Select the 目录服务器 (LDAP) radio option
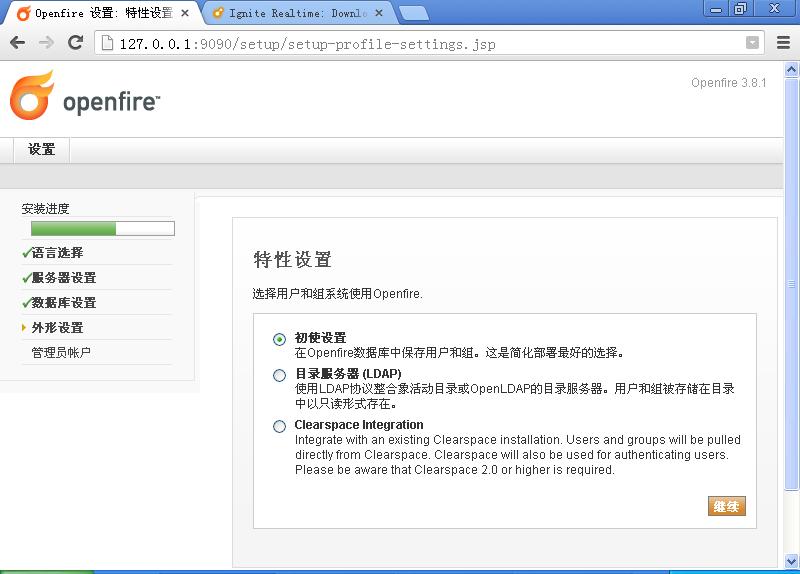The width and height of the screenshot is (800, 574). [279, 376]
